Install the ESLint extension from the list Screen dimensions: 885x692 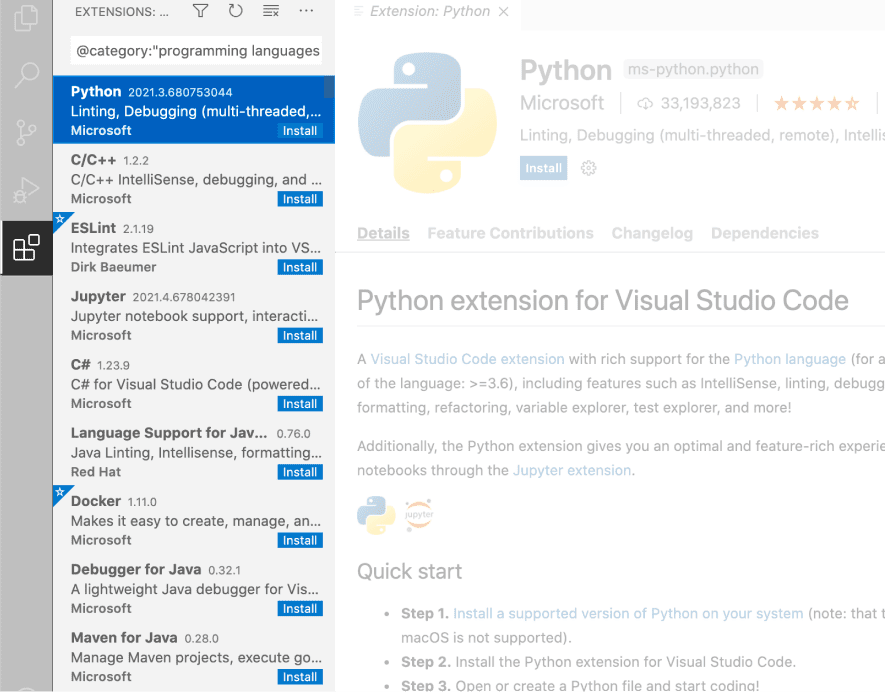pyautogui.click(x=299, y=267)
